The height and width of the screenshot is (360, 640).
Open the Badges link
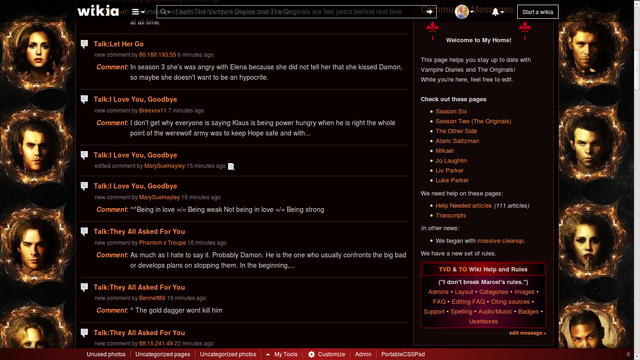tap(528, 311)
